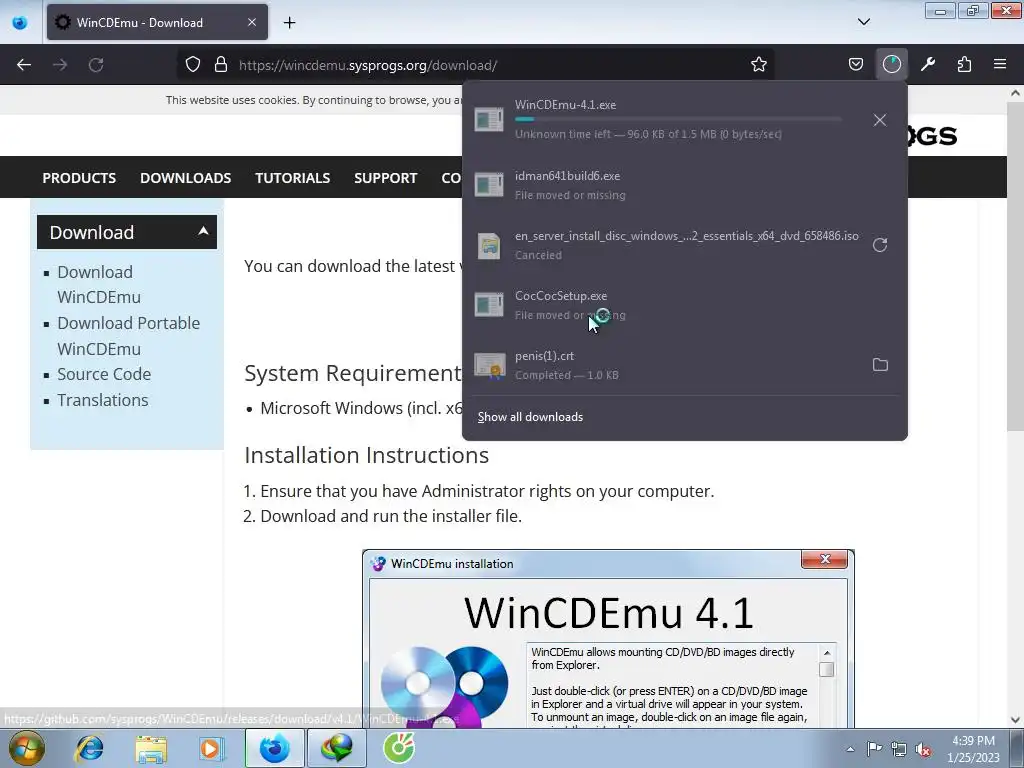Click the browser Back arrow

tap(24, 65)
